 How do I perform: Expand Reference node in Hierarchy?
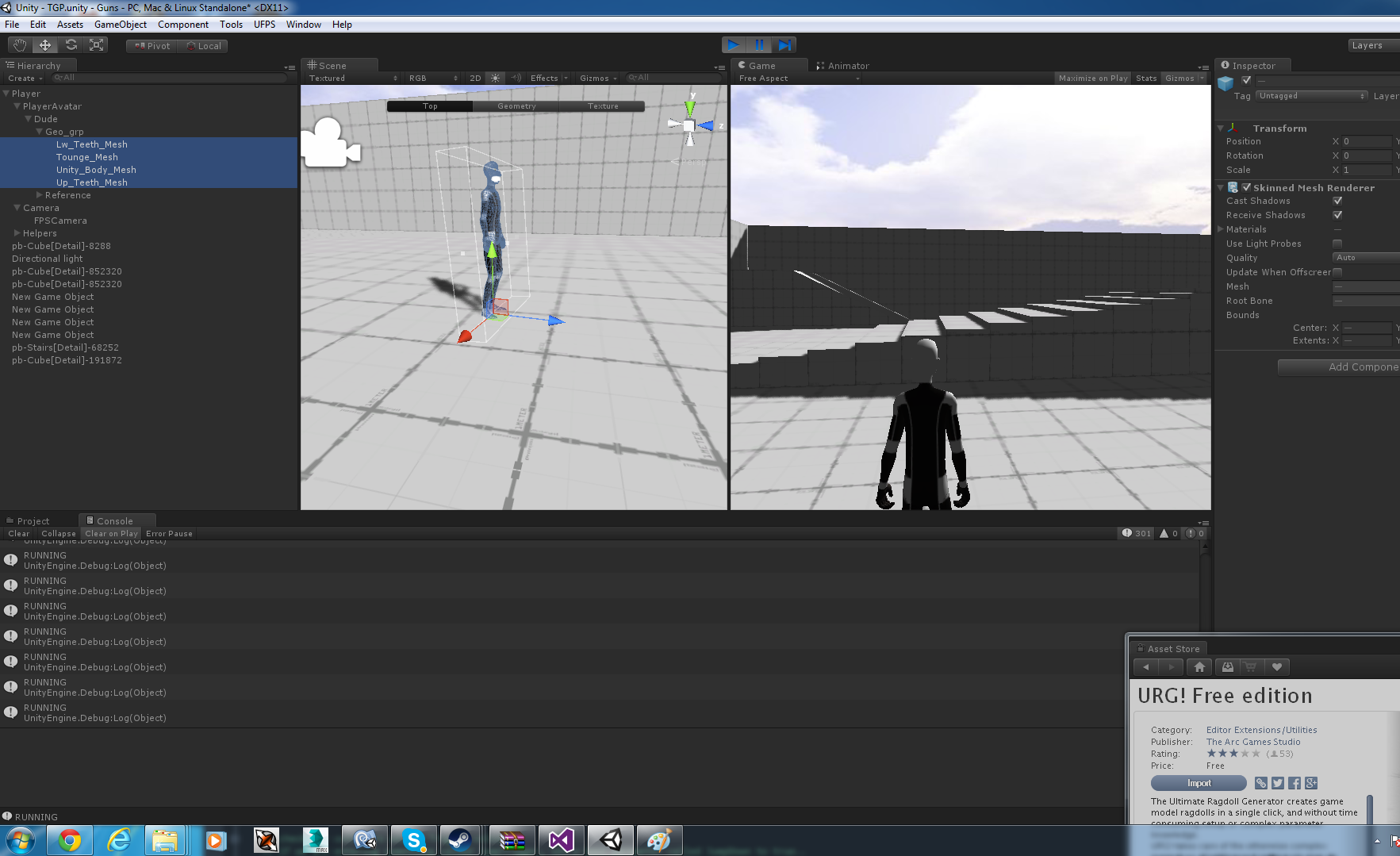[40, 194]
